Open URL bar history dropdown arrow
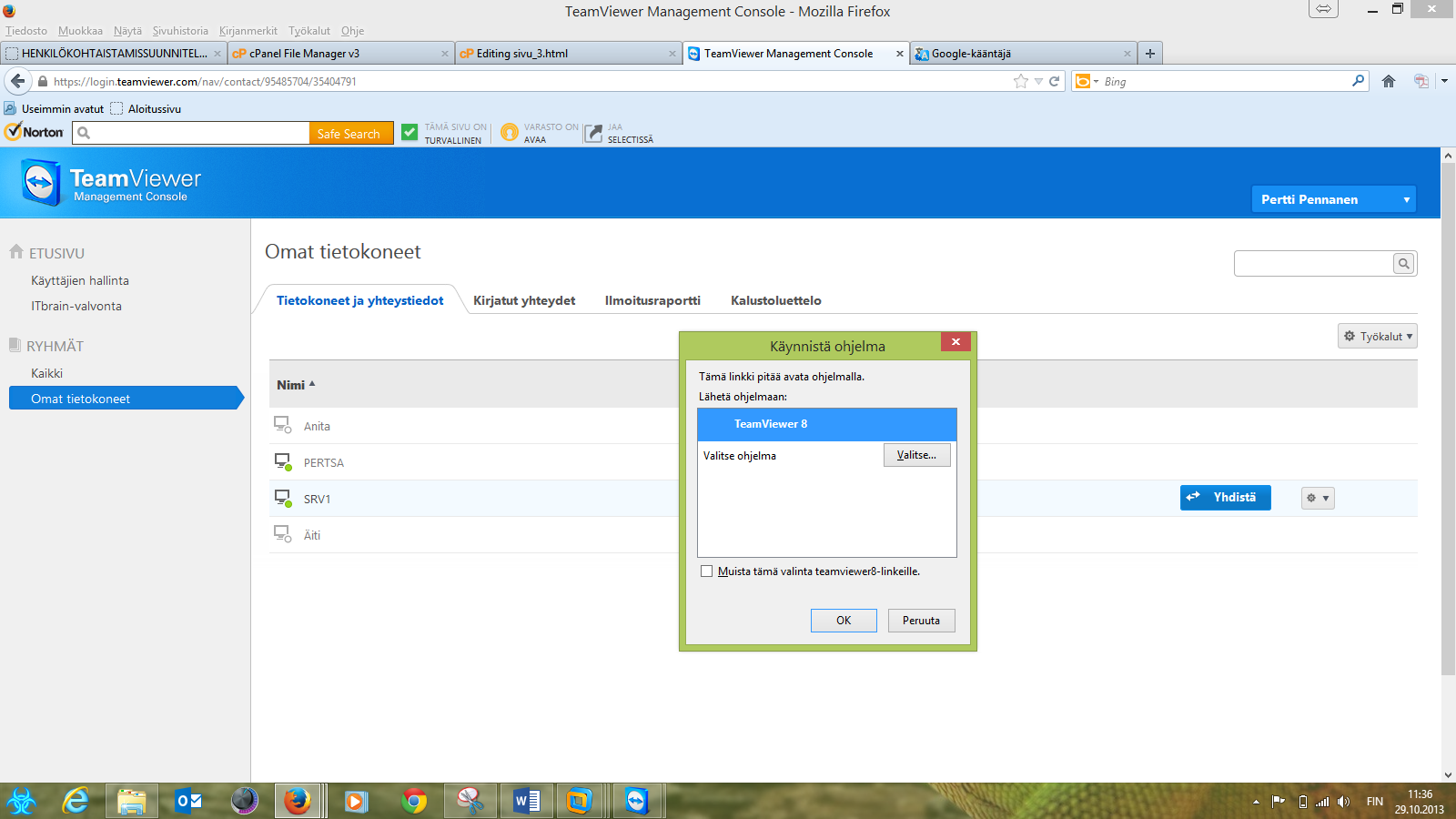Viewport: 1456px width, 819px height. point(1038,81)
